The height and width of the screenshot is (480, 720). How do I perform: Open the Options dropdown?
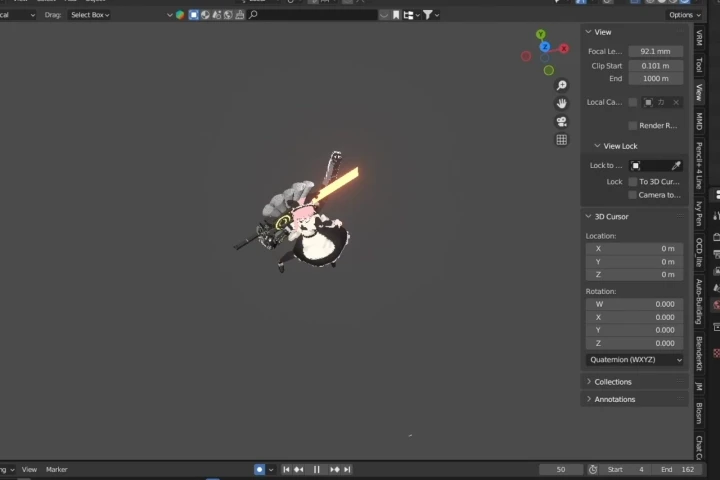684,15
